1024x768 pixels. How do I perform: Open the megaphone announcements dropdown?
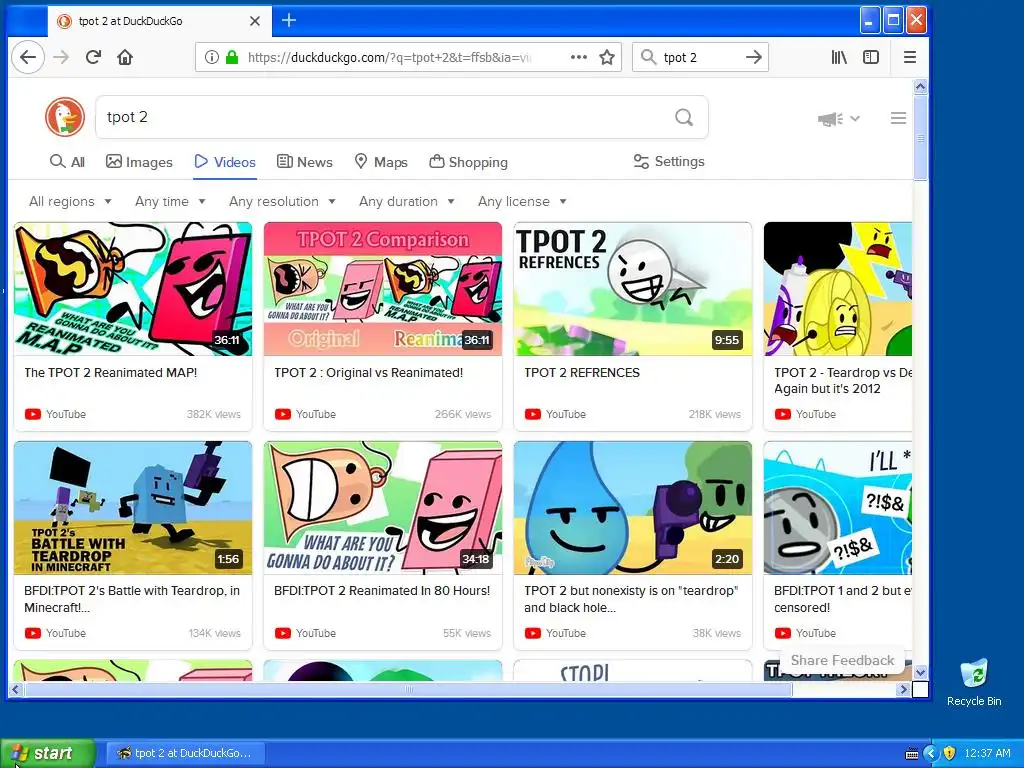click(839, 118)
